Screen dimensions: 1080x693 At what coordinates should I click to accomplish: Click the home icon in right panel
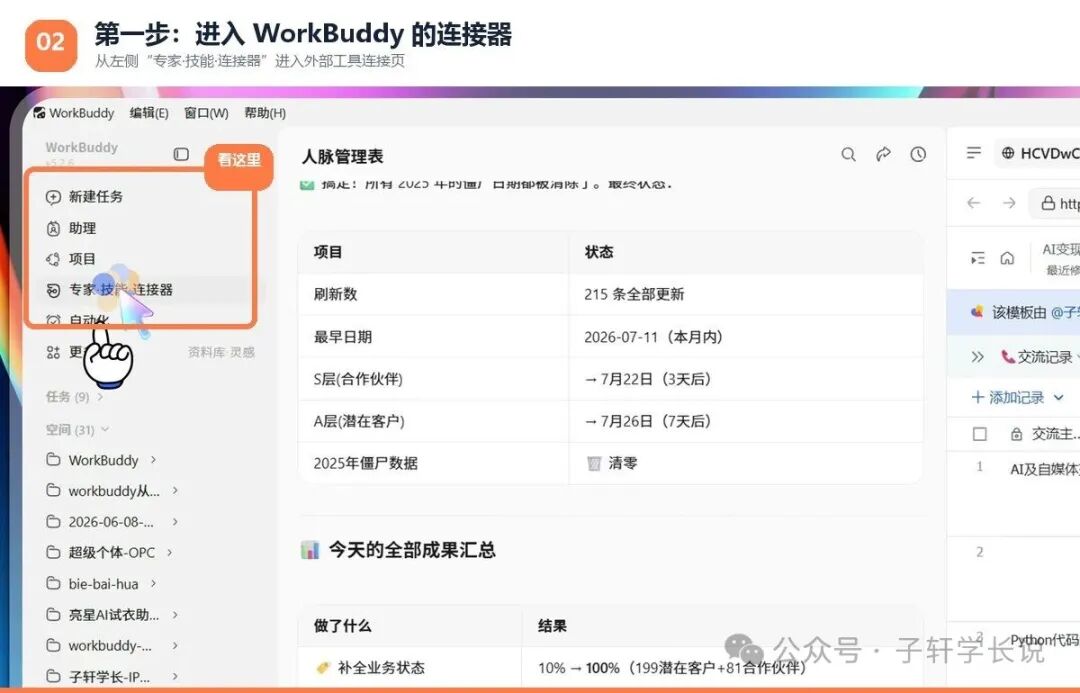[x=1007, y=258]
